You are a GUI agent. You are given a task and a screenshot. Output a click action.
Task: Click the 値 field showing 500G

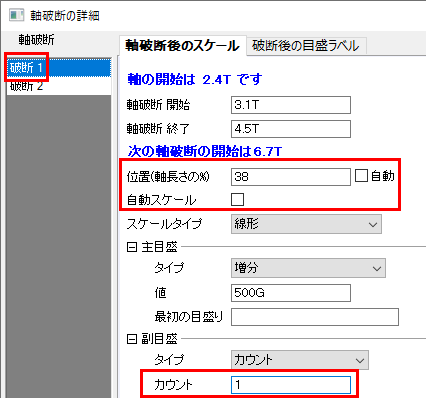coord(291,293)
